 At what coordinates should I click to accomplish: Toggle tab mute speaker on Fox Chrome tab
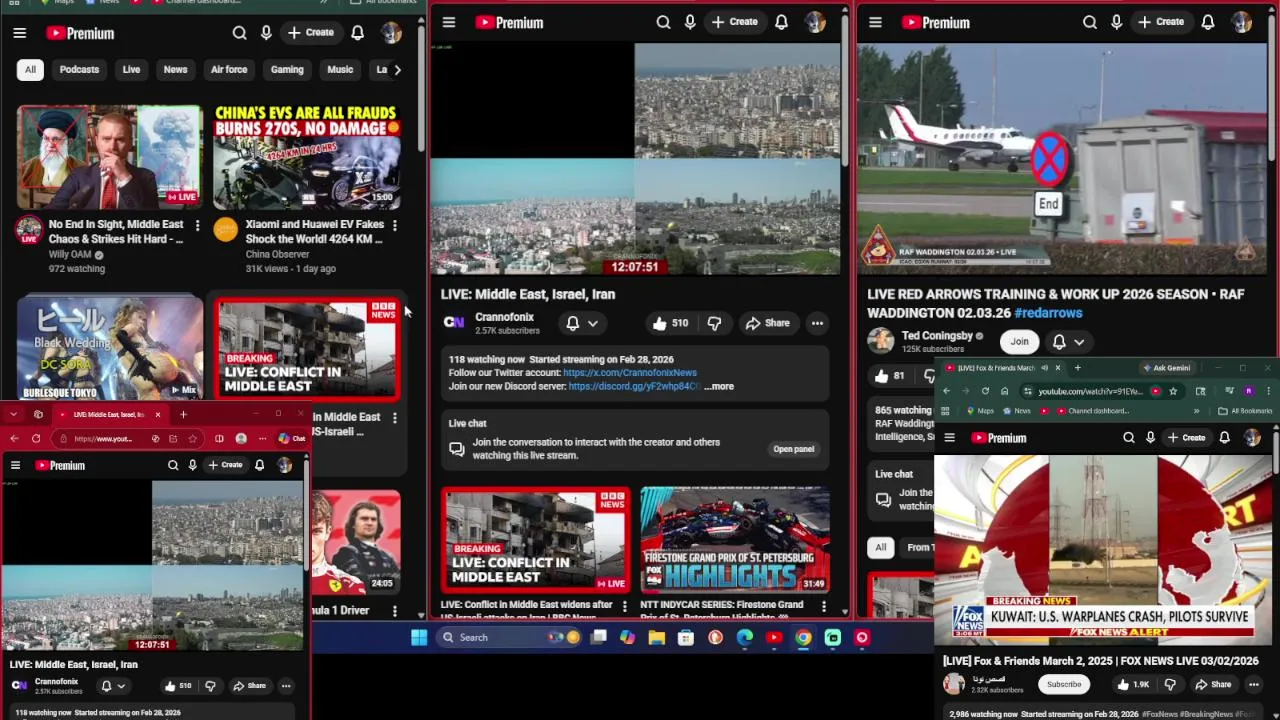point(1044,368)
